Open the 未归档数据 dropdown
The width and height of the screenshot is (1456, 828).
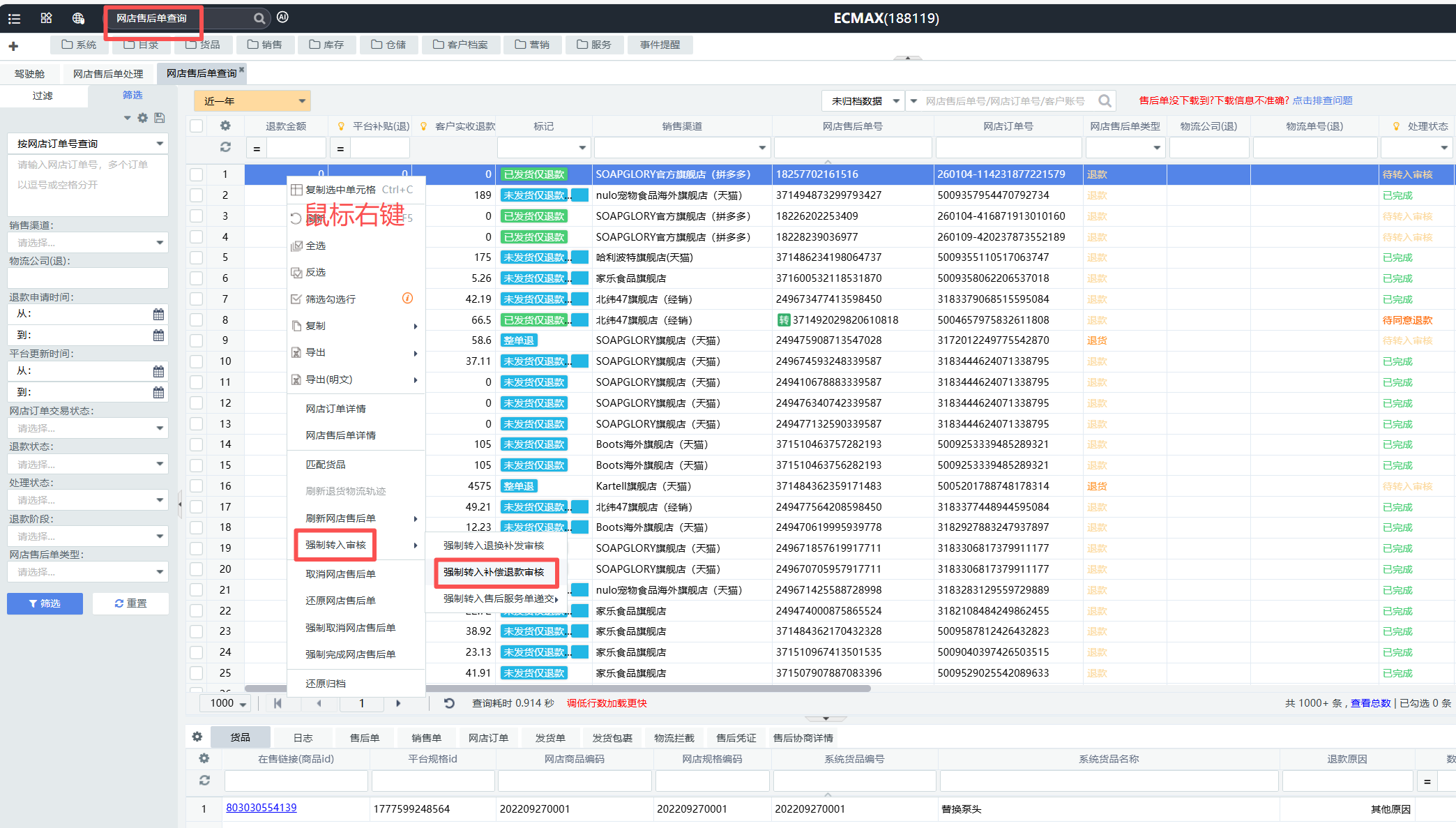[863, 101]
